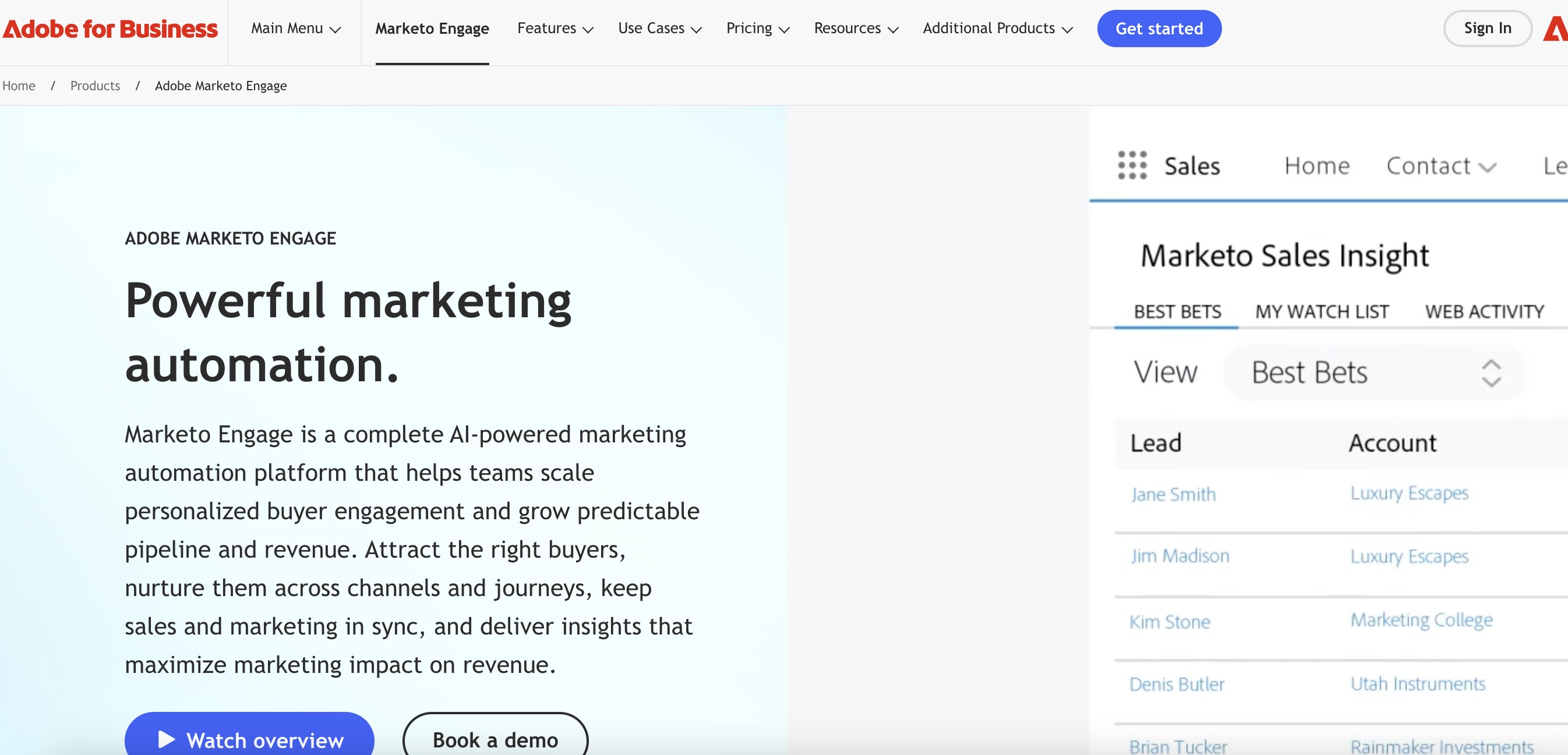
Task: Click the Lead column header
Action: point(1155,443)
